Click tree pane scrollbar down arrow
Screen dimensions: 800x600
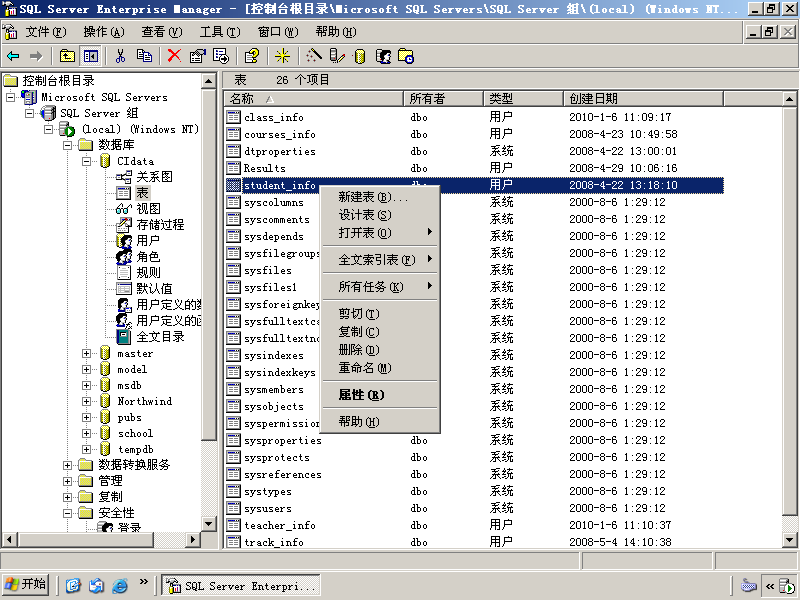pyautogui.click(x=209, y=523)
